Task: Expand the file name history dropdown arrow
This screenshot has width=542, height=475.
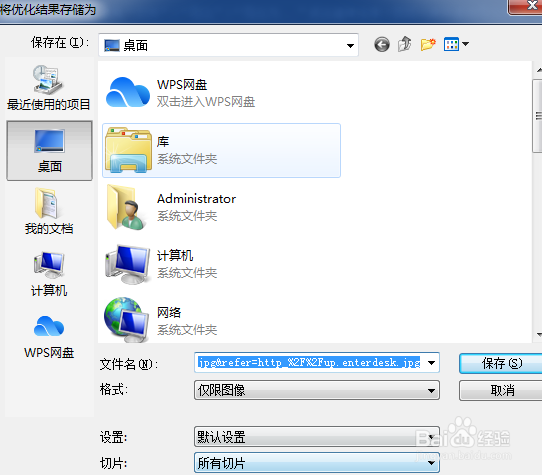Action: [x=431, y=363]
